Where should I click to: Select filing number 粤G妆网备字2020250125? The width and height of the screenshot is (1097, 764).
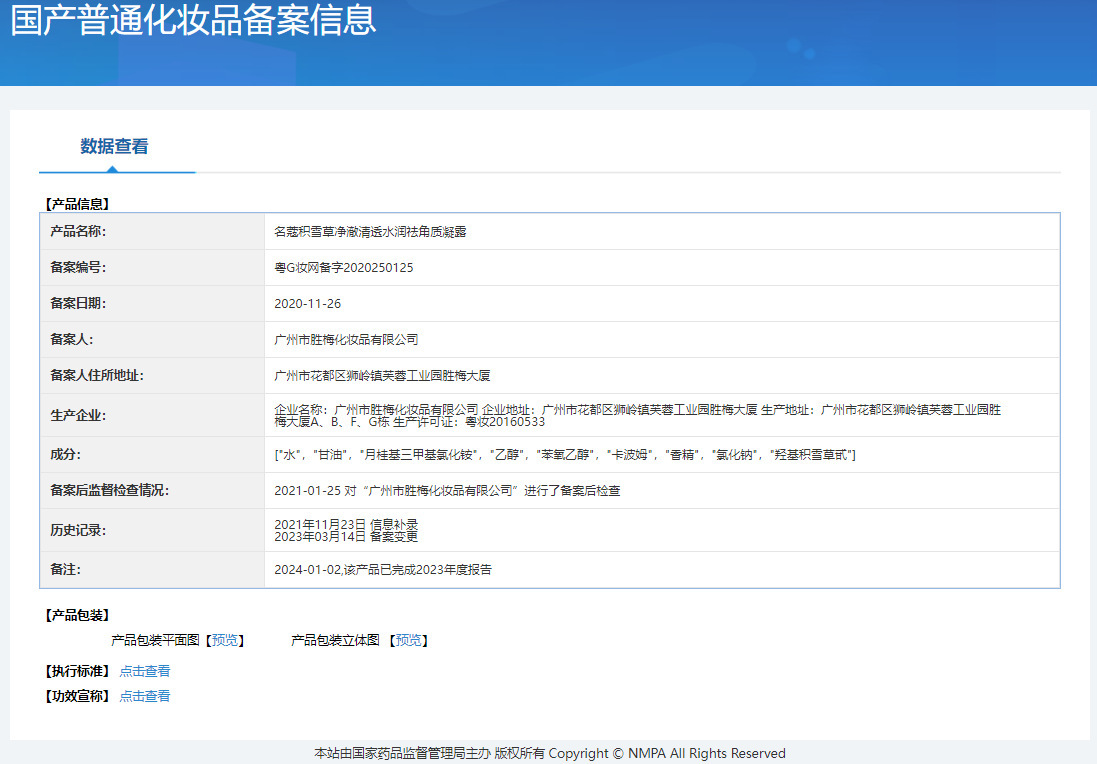pyautogui.click(x=344, y=268)
